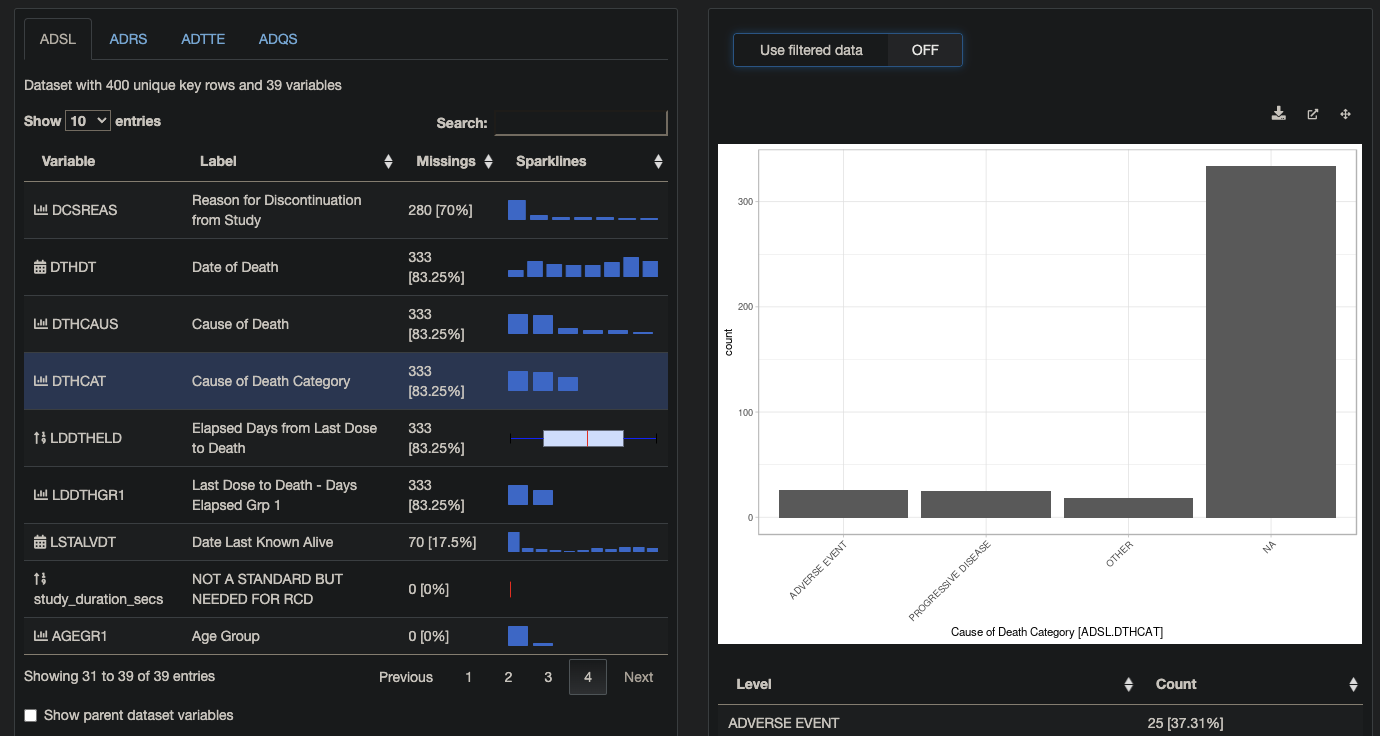Screen dimensions: 1380x736
Task: Click the move/resize plot icon
Action: pyautogui.click(x=1345, y=114)
